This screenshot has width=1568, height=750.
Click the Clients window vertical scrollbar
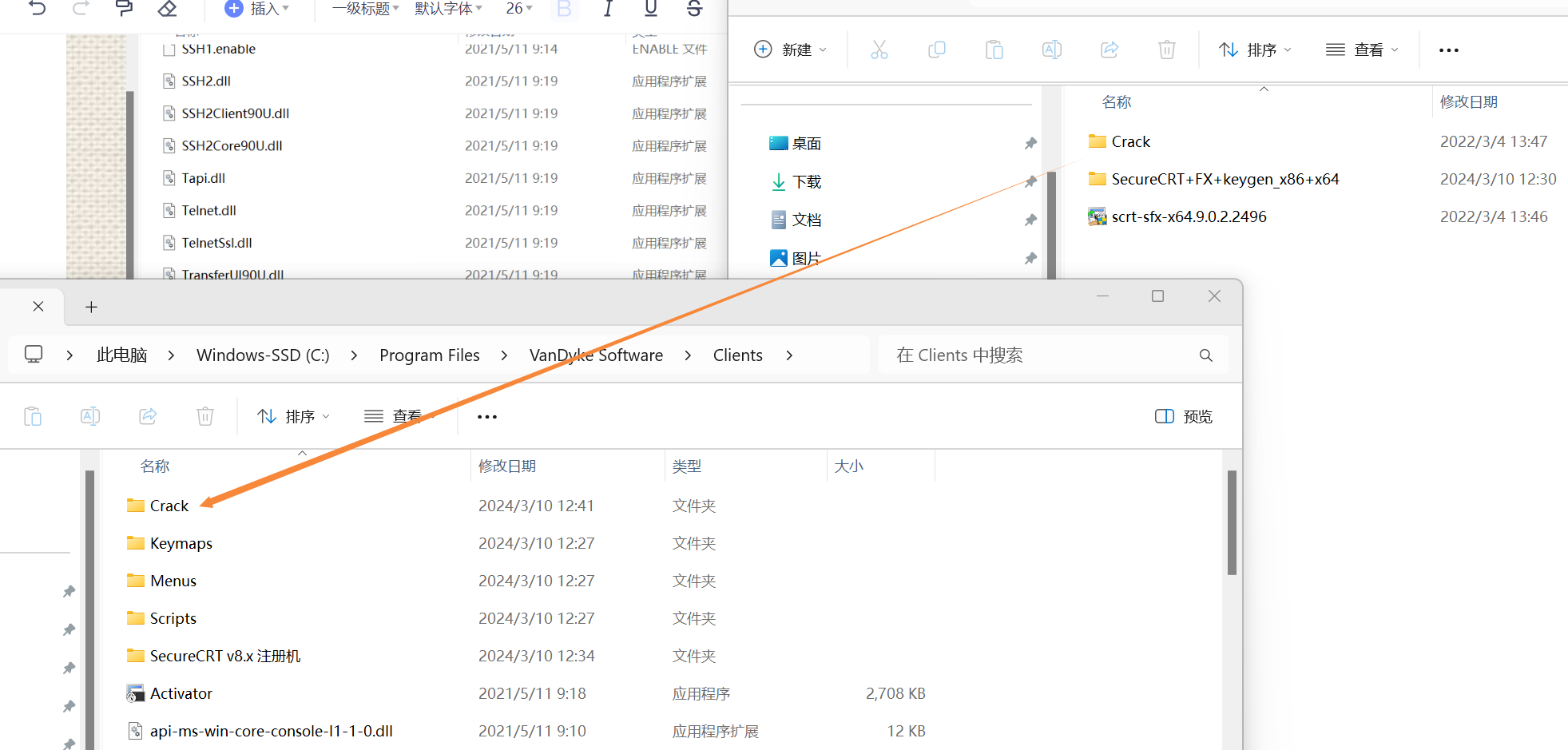(1232, 523)
